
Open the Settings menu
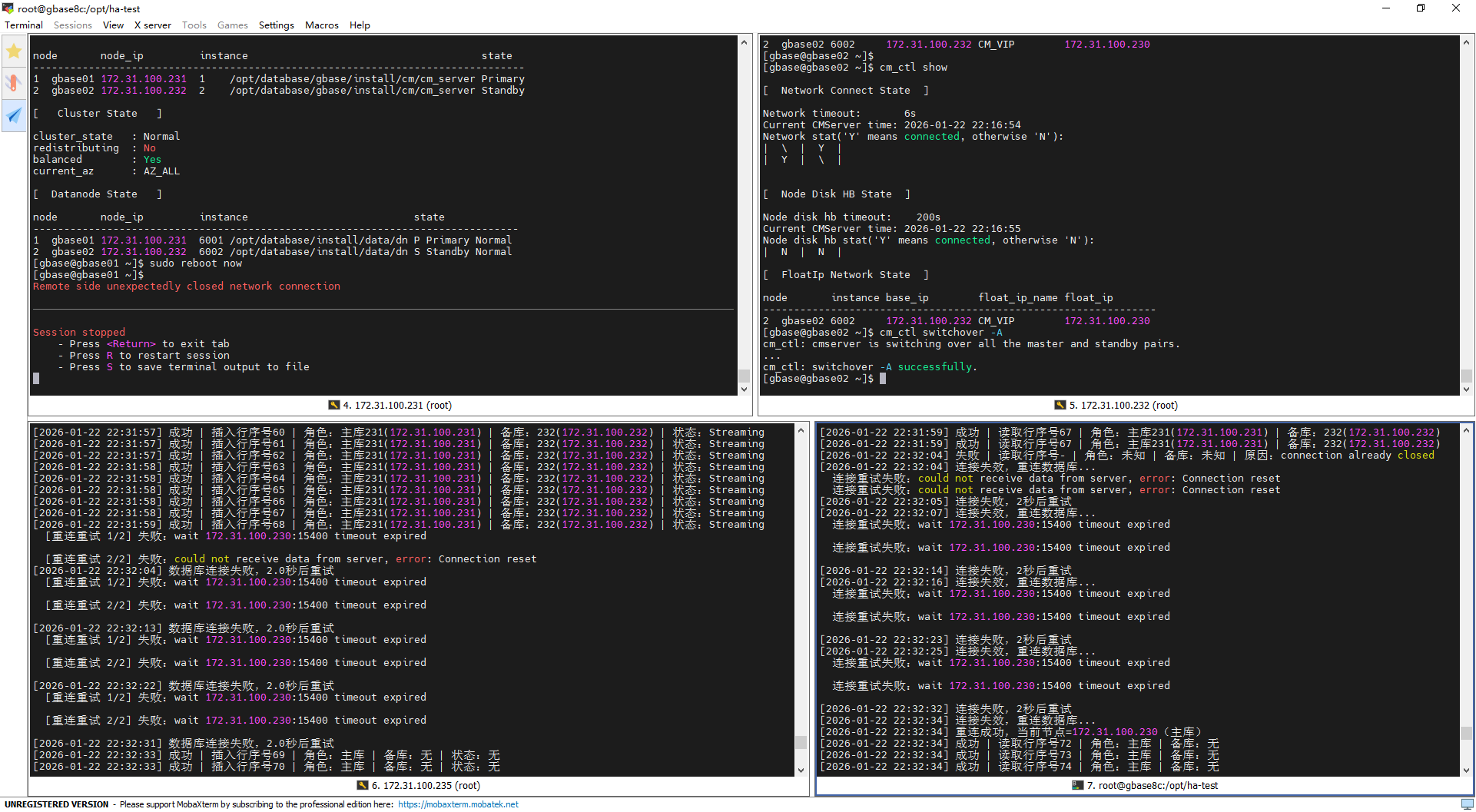276,25
